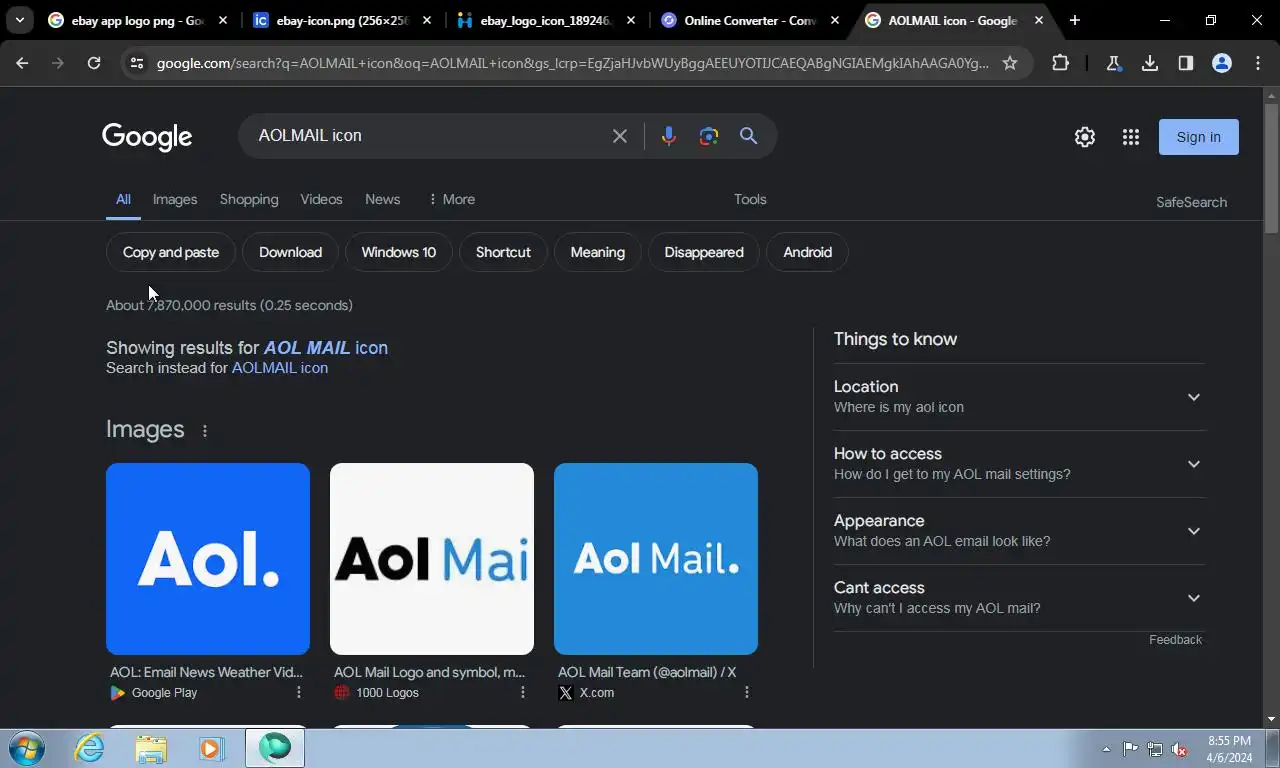1280x768 pixels.
Task: Refine search with Download chip
Action: pyautogui.click(x=290, y=252)
